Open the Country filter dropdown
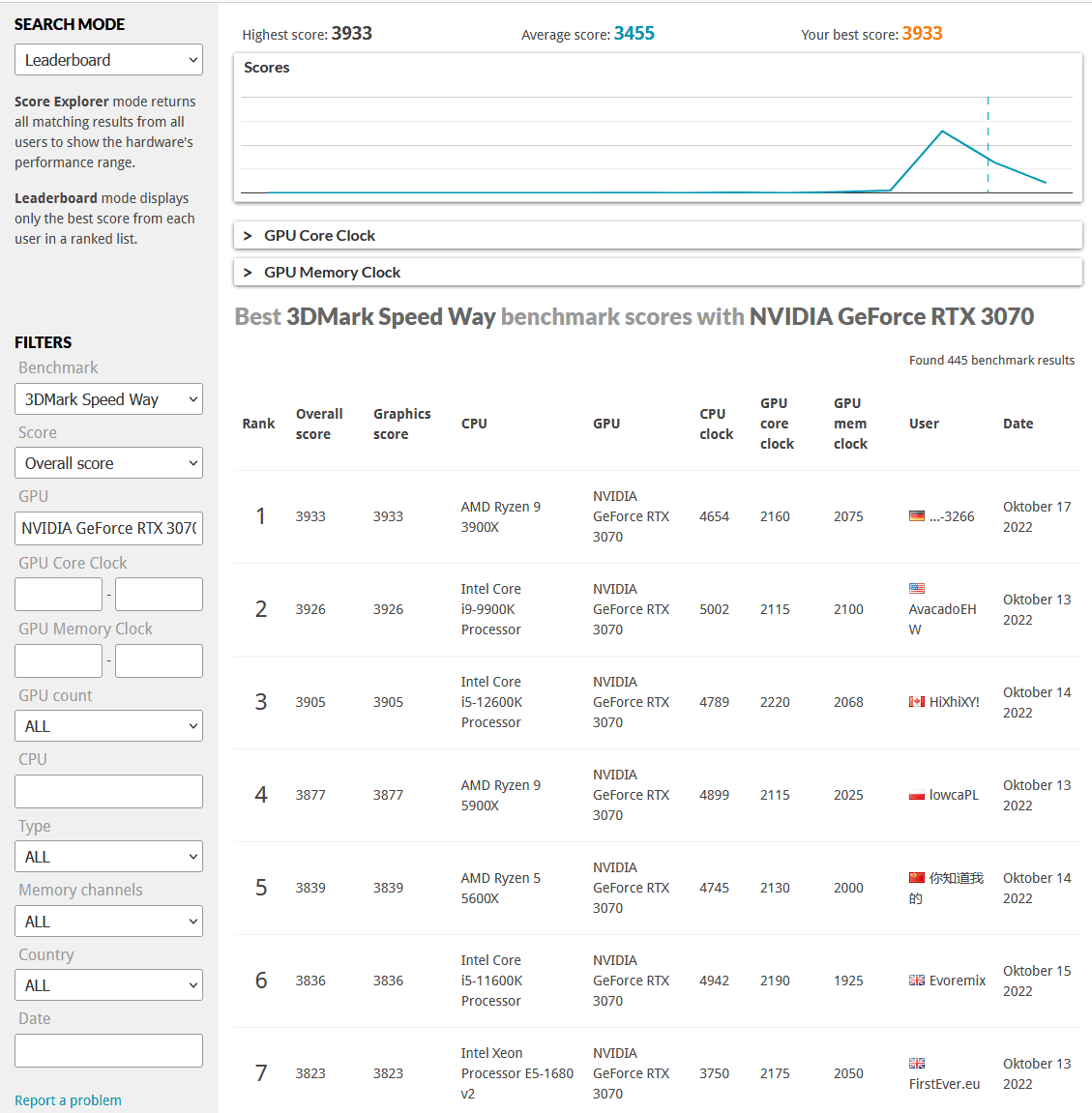The image size is (1092, 1113). pyautogui.click(x=108, y=985)
